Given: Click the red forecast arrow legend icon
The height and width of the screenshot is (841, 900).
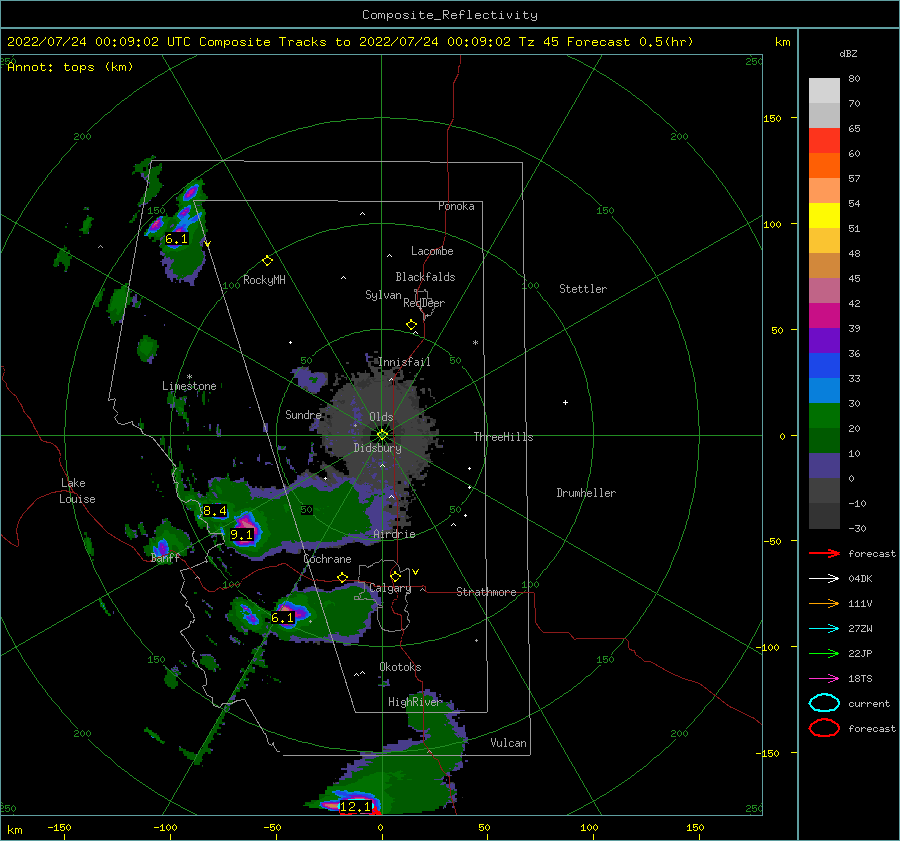Looking at the screenshot, I should [824, 553].
